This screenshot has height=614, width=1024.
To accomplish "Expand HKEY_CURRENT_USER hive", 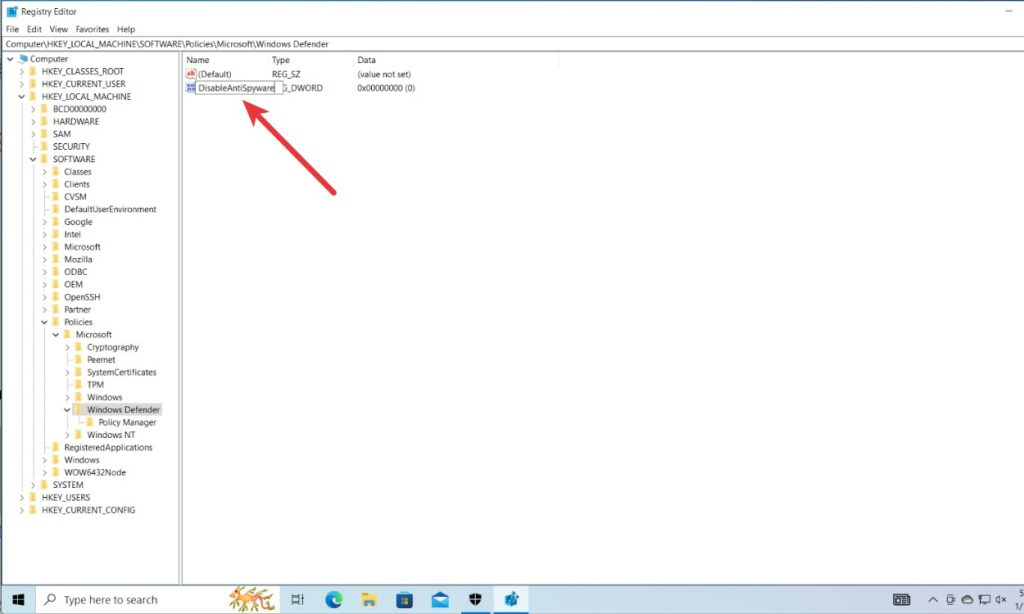I will tap(22, 84).
